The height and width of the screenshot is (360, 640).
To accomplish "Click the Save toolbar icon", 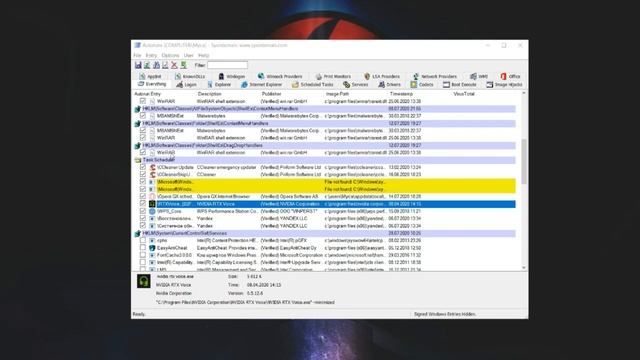I will click(138, 65).
